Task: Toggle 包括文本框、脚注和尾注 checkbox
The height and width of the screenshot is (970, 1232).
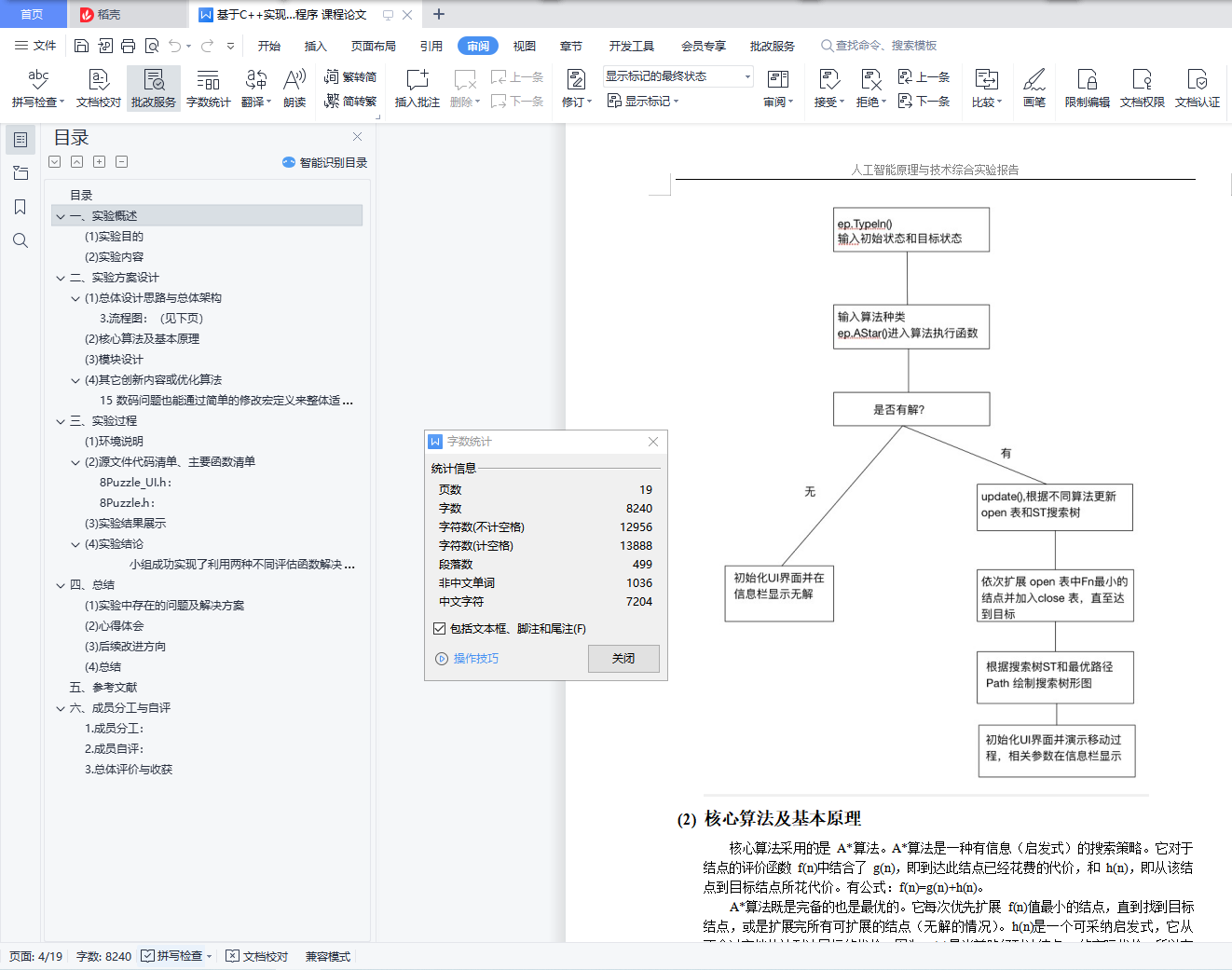Action: coord(440,629)
